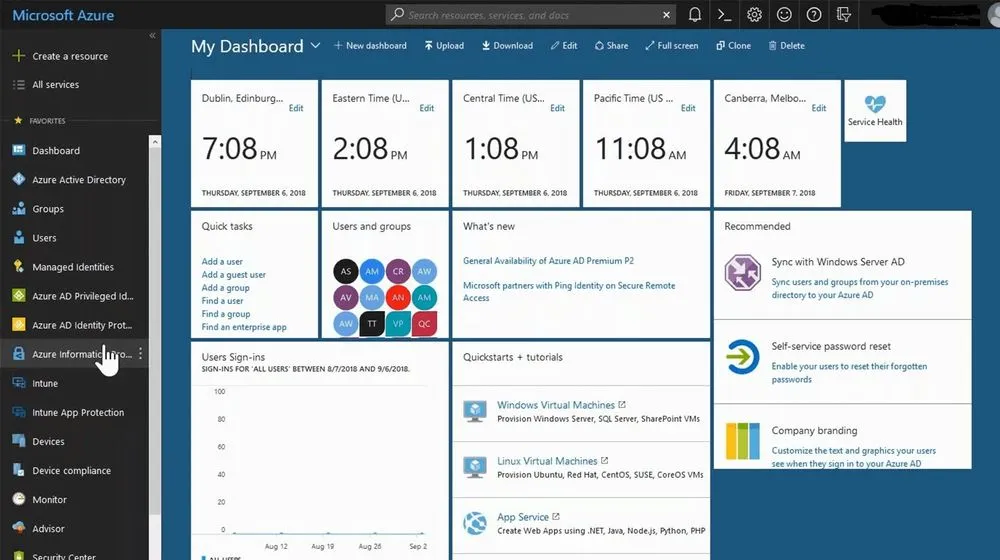Click Add a group quick task
Screen dimensions: 1000x560
tap(225, 288)
